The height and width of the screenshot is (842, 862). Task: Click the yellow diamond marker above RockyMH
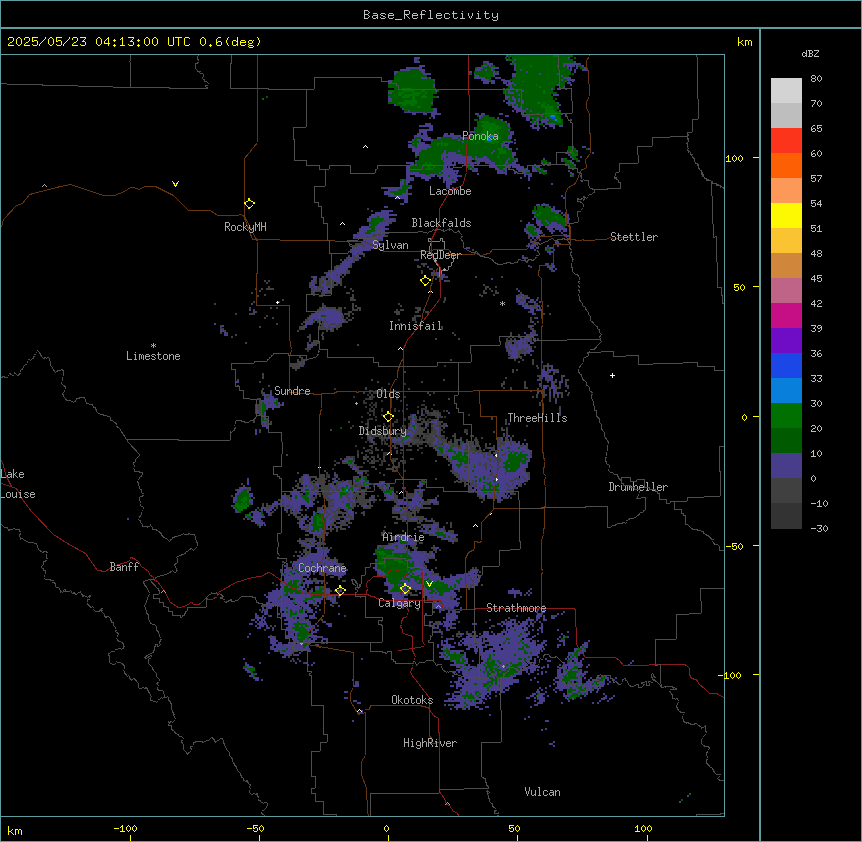(x=250, y=204)
